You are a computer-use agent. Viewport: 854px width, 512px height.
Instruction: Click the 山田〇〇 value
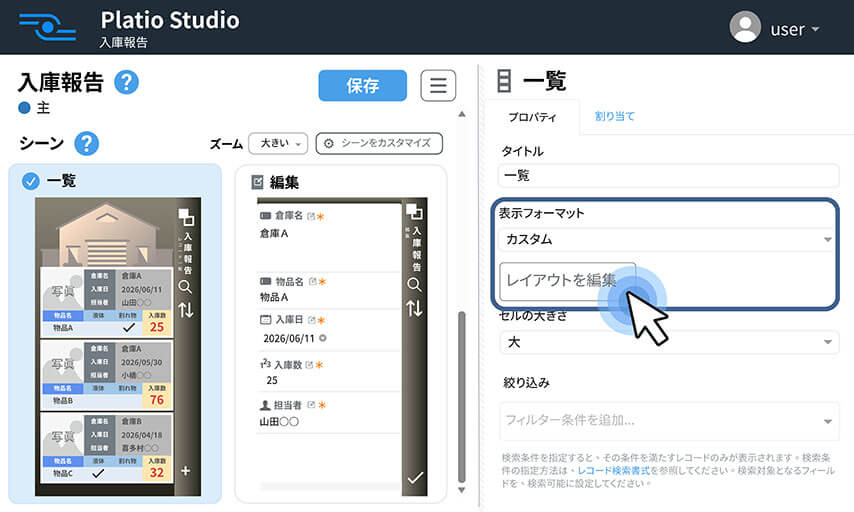click(x=279, y=422)
